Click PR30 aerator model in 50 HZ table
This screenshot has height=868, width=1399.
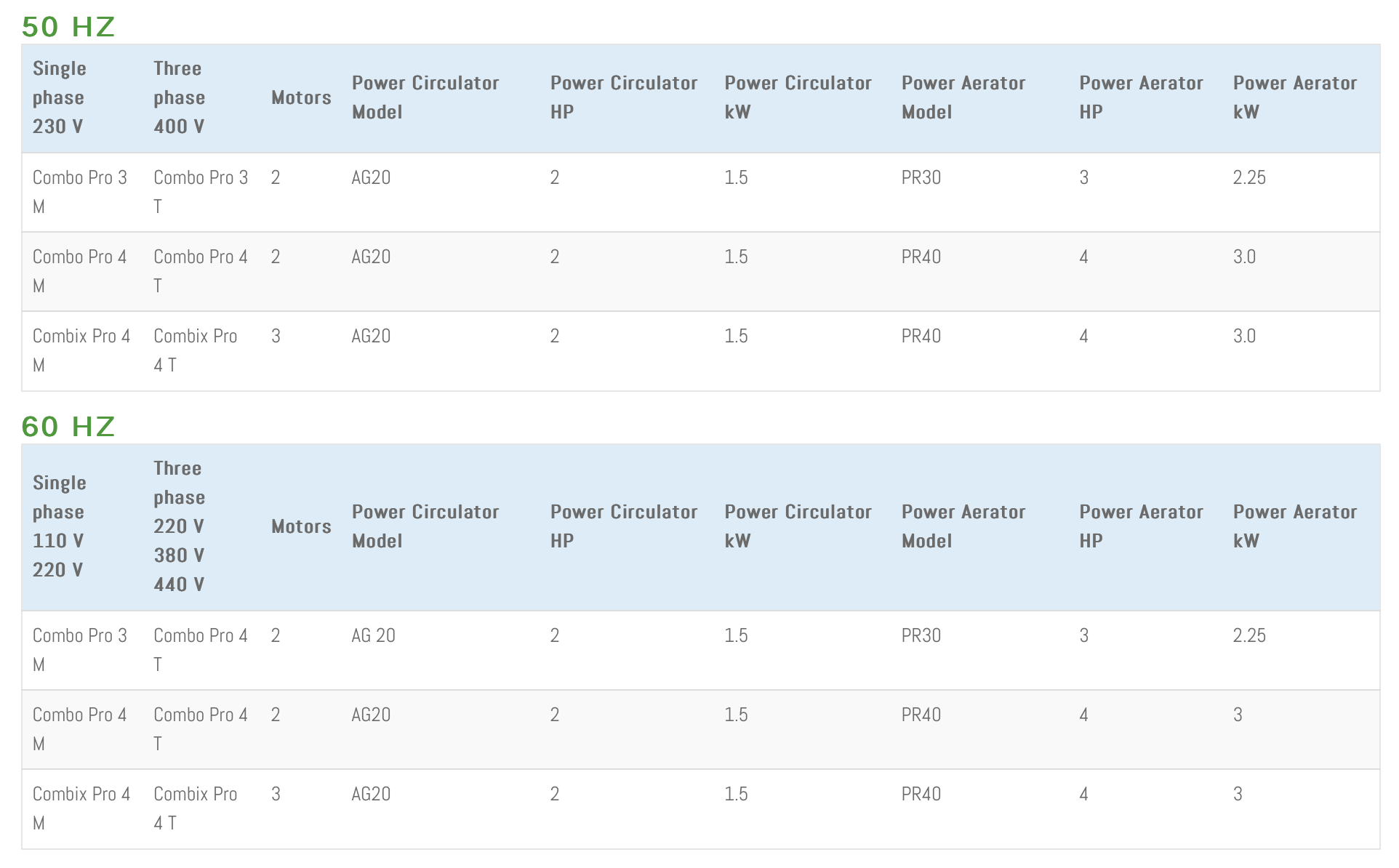point(921,178)
